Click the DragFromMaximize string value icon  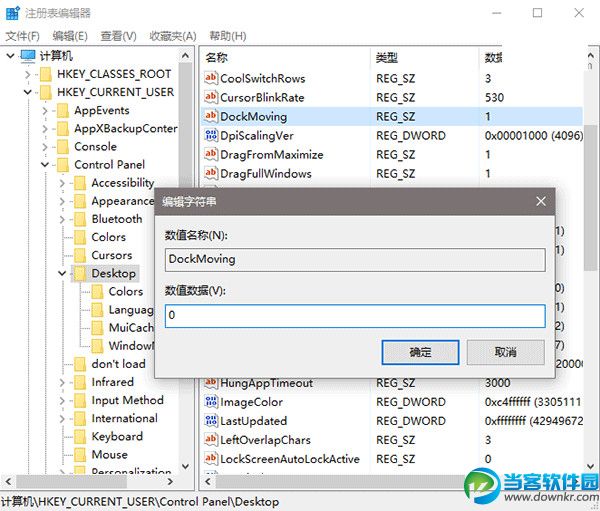(211, 155)
